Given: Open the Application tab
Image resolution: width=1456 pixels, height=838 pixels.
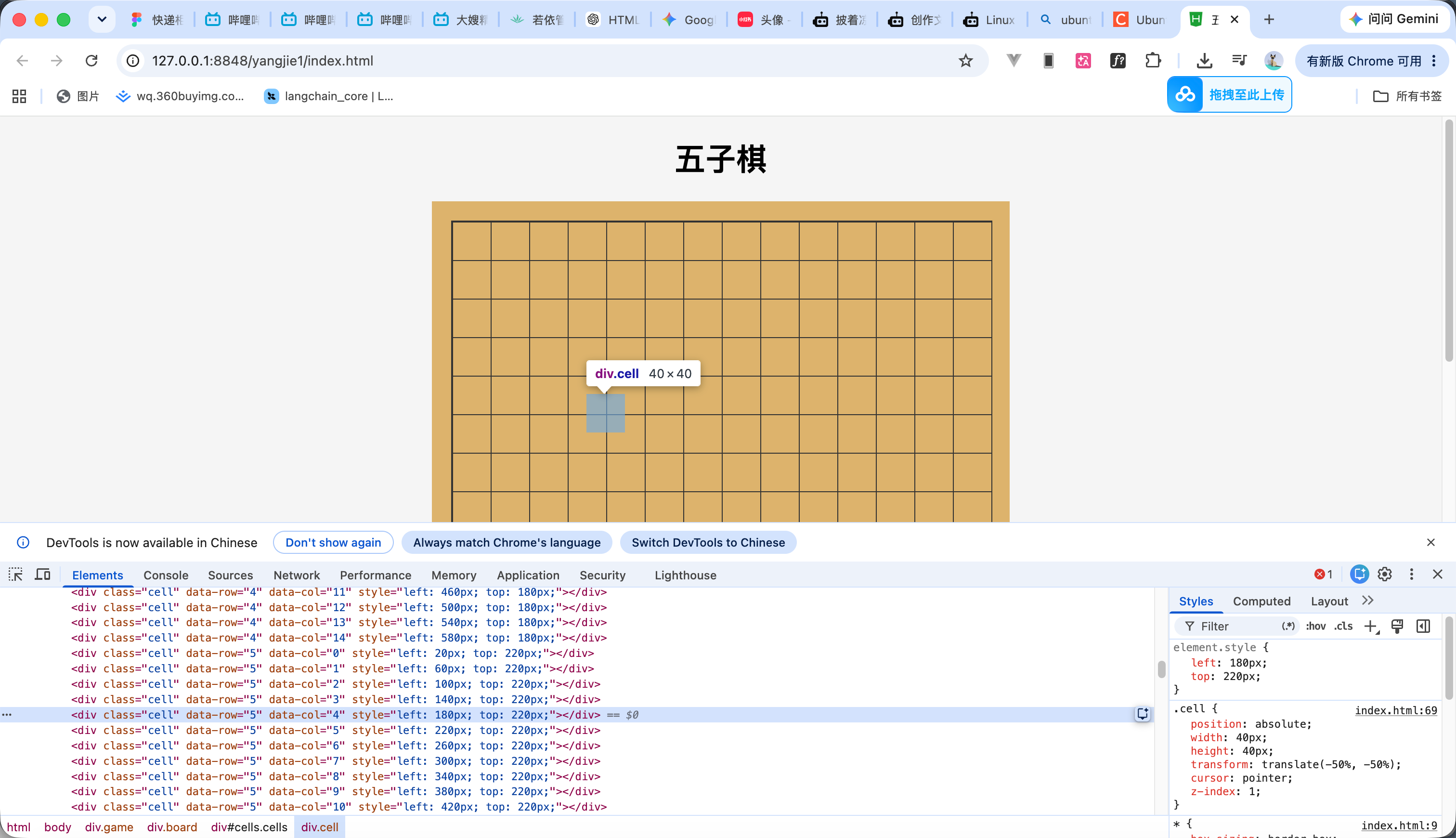Looking at the screenshot, I should 528,575.
